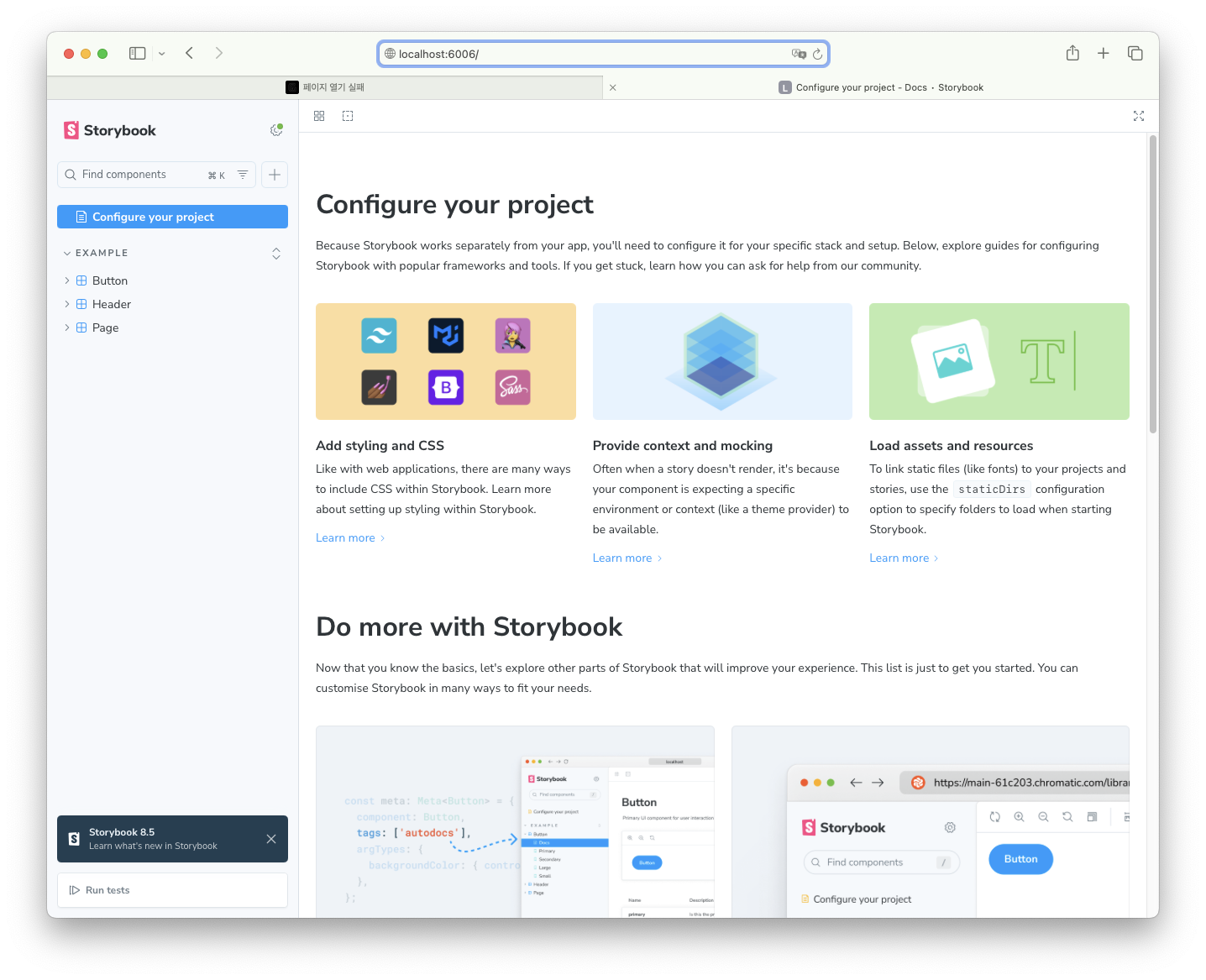
Task: Toggle the grid view toolbar icon
Action: [319, 116]
